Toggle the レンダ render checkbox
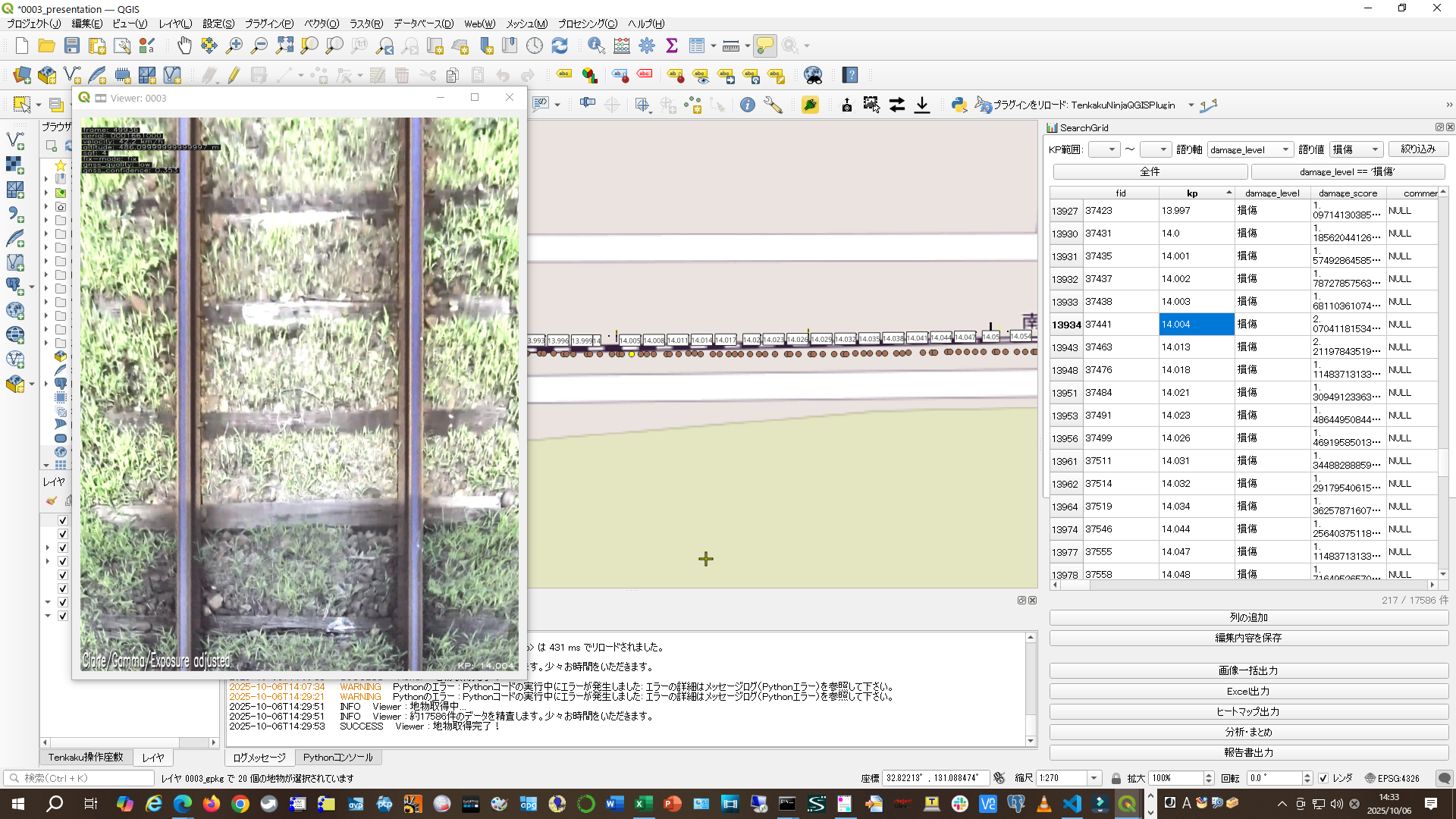 click(1323, 778)
